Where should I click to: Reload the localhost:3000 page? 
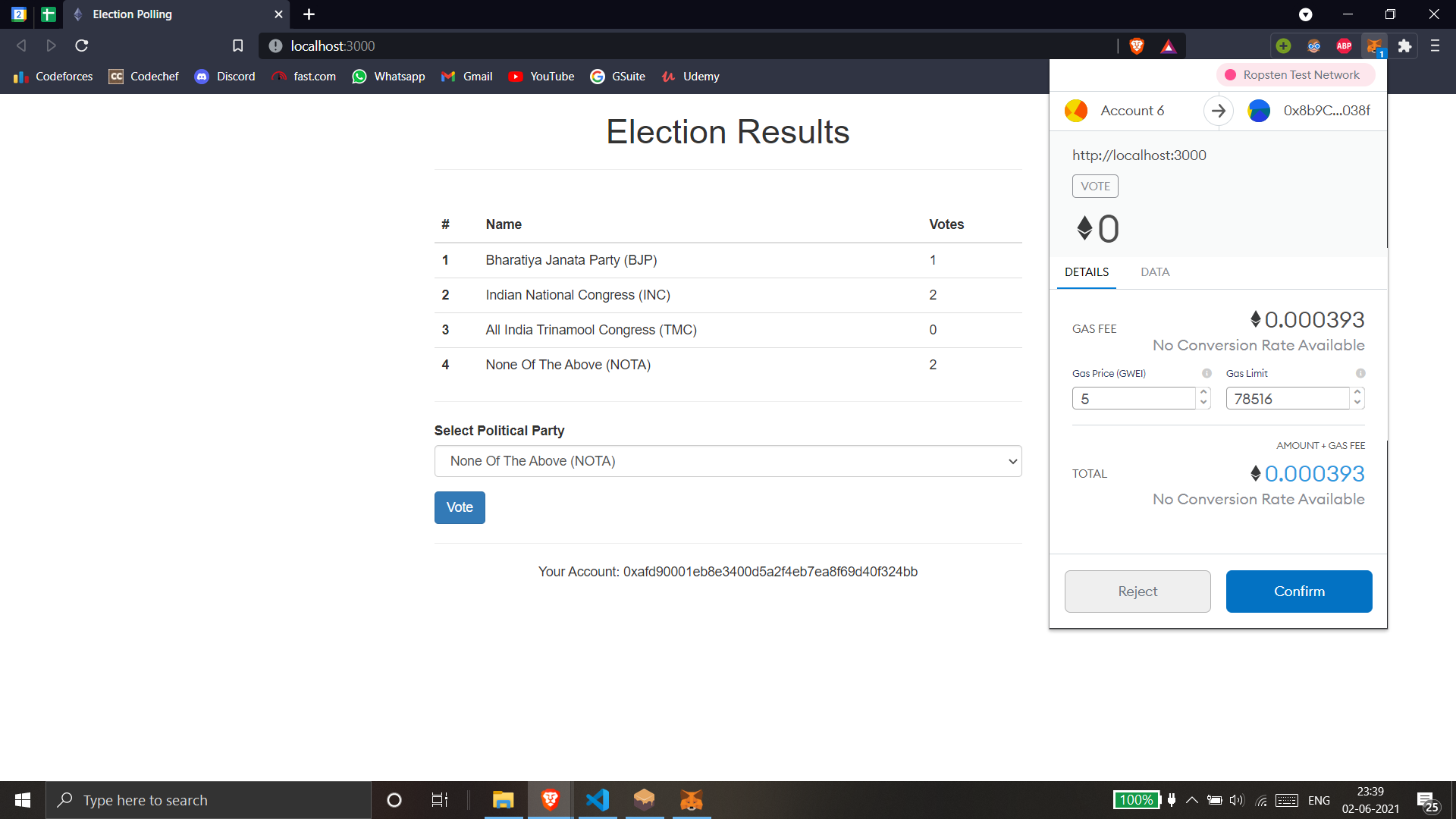(81, 45)
